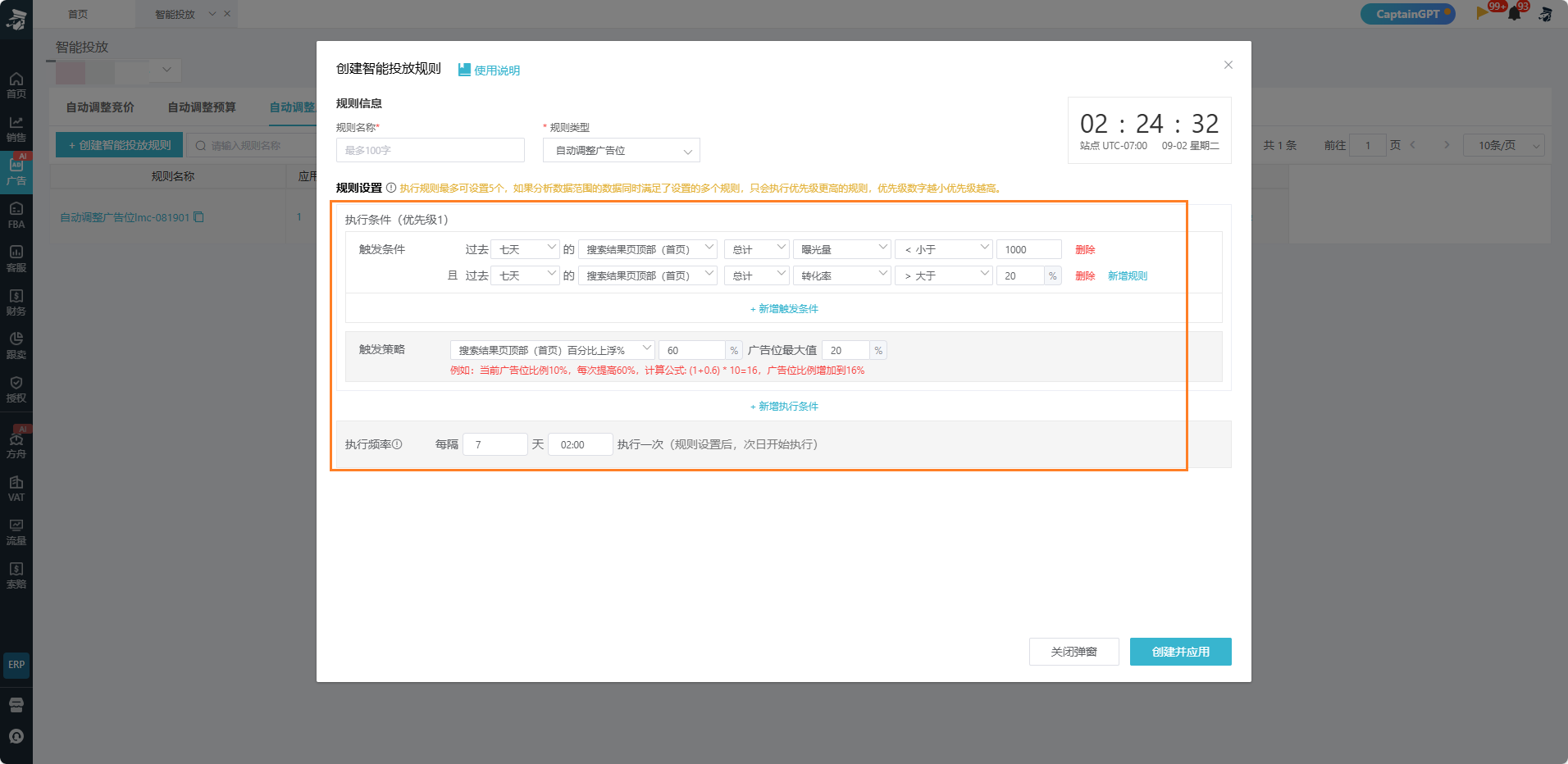Close the 创建智能投放规则 dialog with X

(1228, 65)
